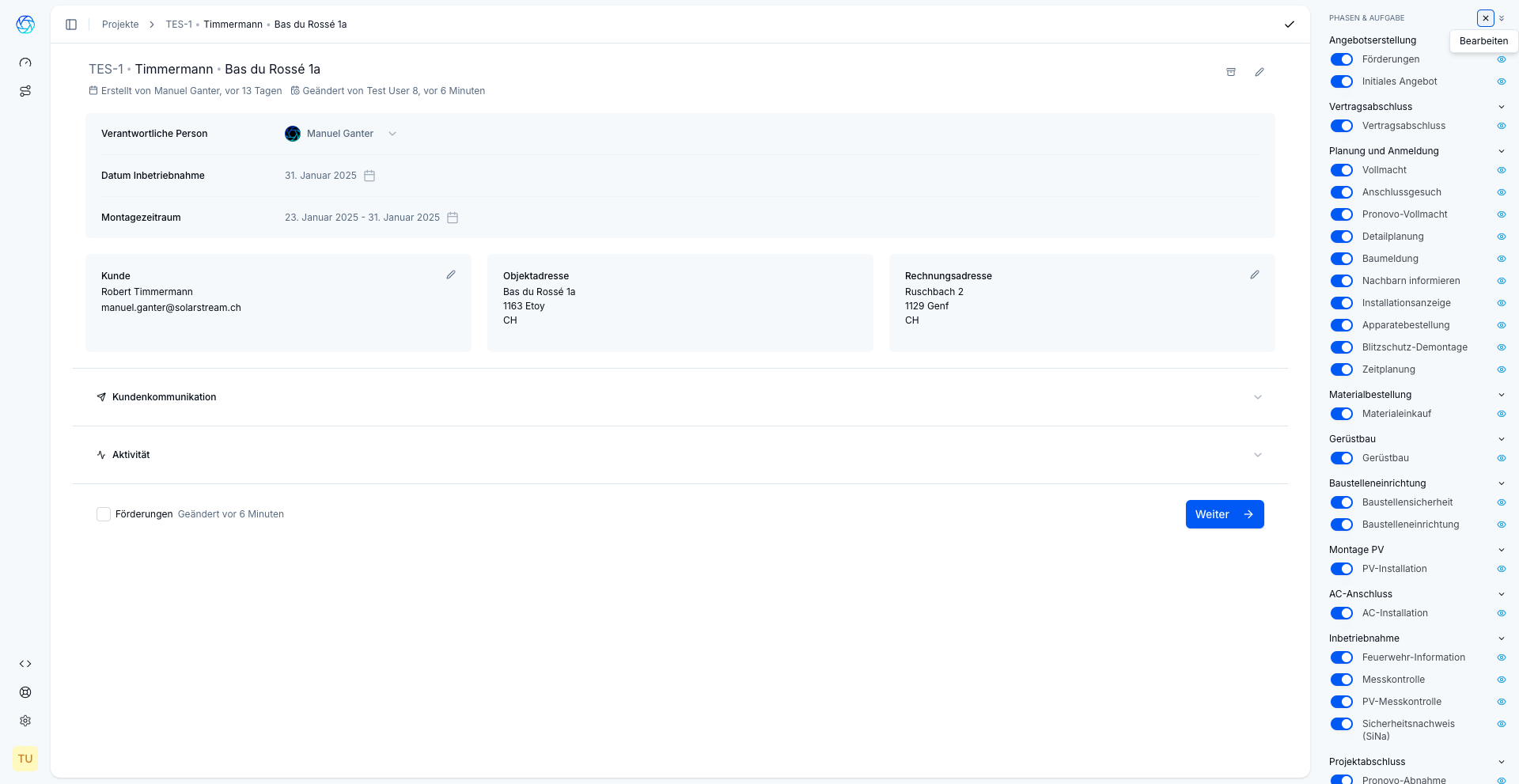The image size is (1519, 784).
Task: Edit the Rechnungsadresse card
Action: (1255, 275)
